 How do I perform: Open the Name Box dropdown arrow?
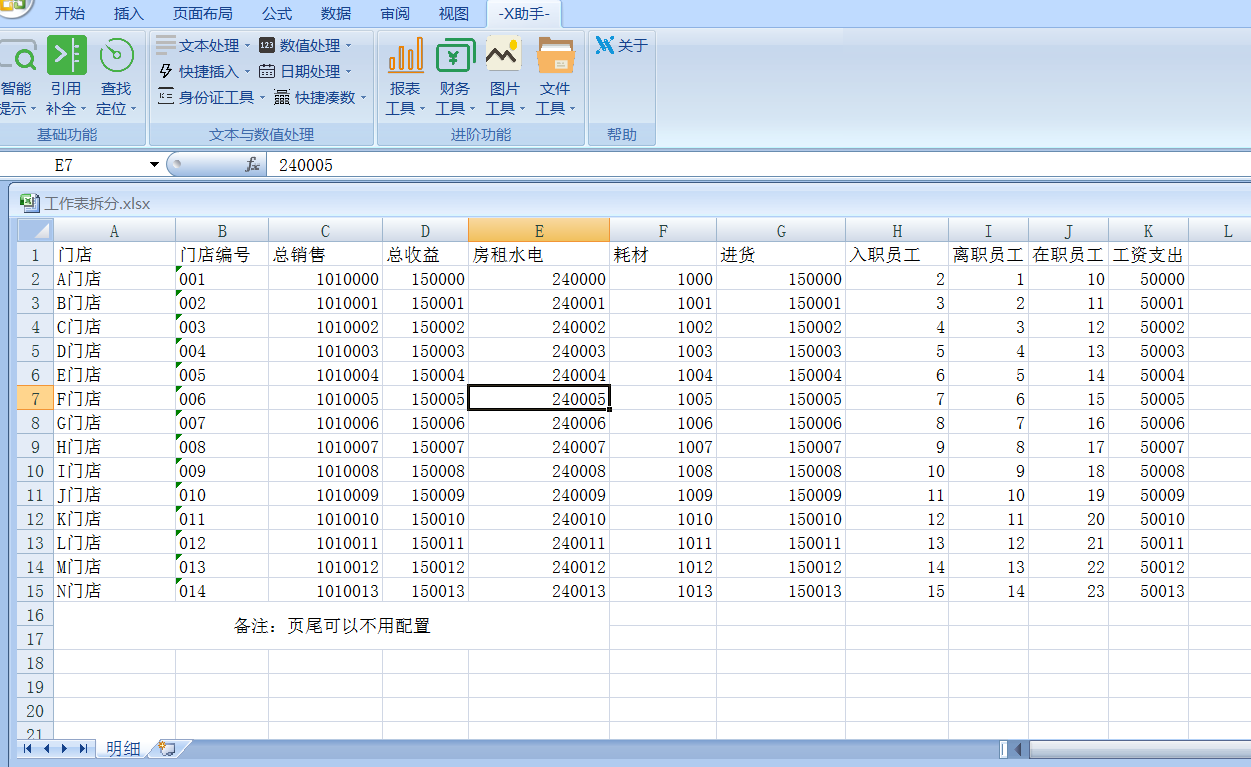click(154, 165)
